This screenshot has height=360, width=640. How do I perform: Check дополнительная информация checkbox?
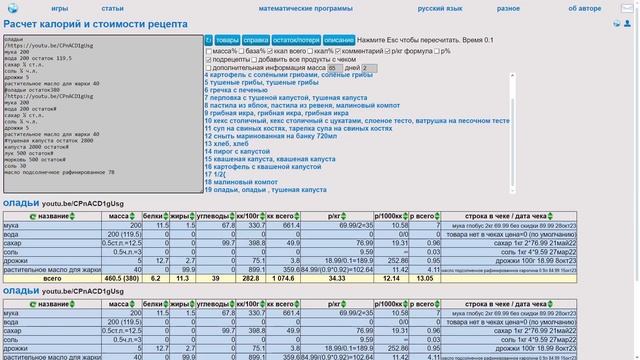tap(209, 68)
